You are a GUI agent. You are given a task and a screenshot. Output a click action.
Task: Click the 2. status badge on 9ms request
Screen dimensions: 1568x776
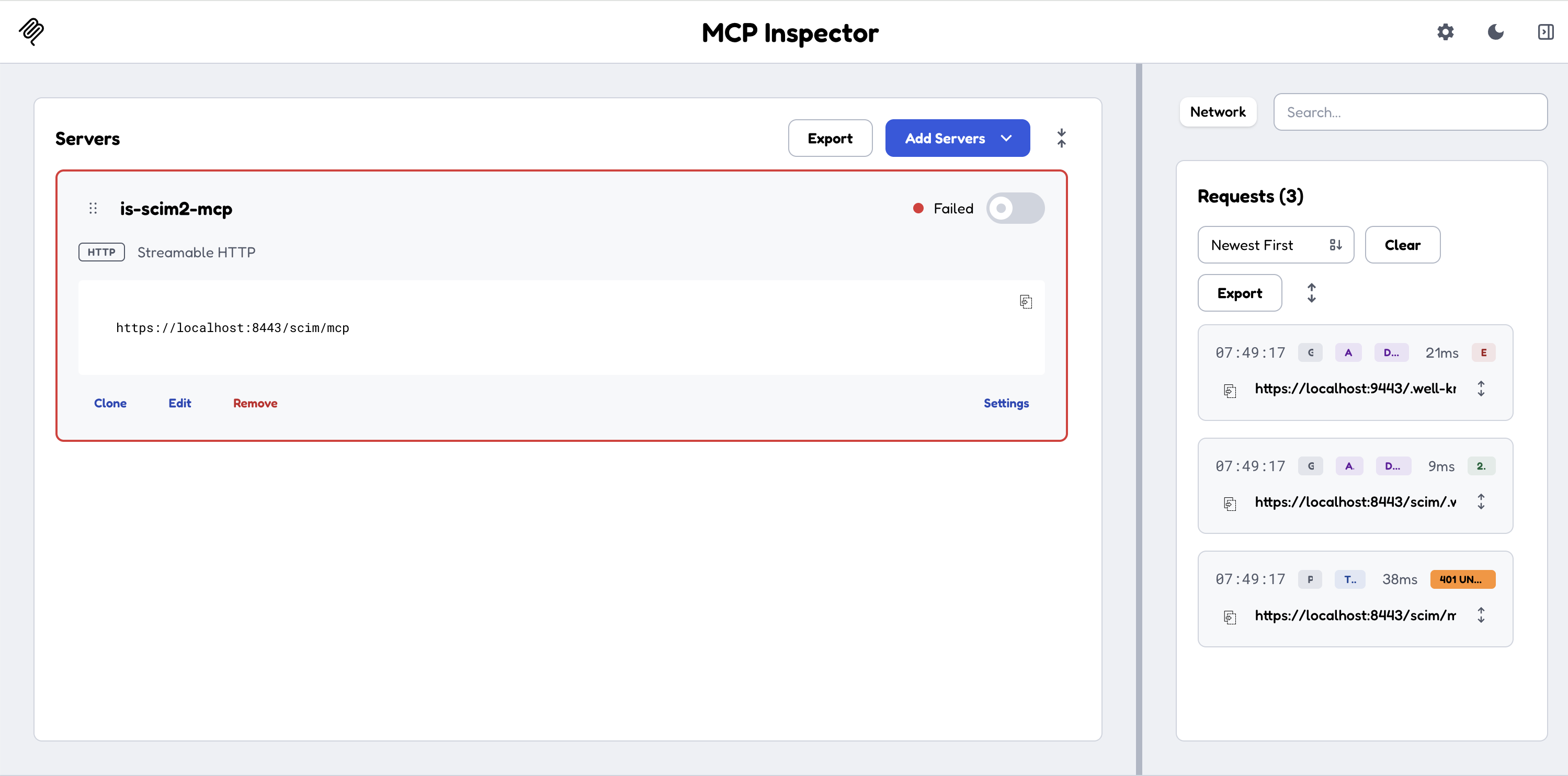click(1481, 466)
